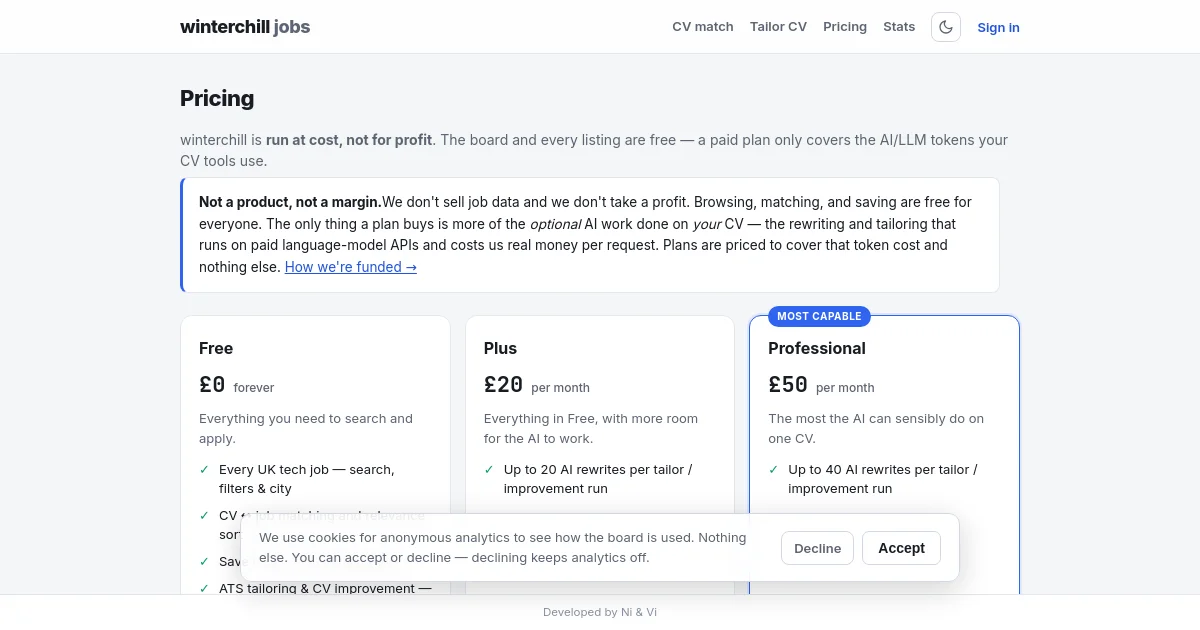Click the checkmark beside Every UK tech job
Viewport: 1200px width, 630px height.
(205, 469)
